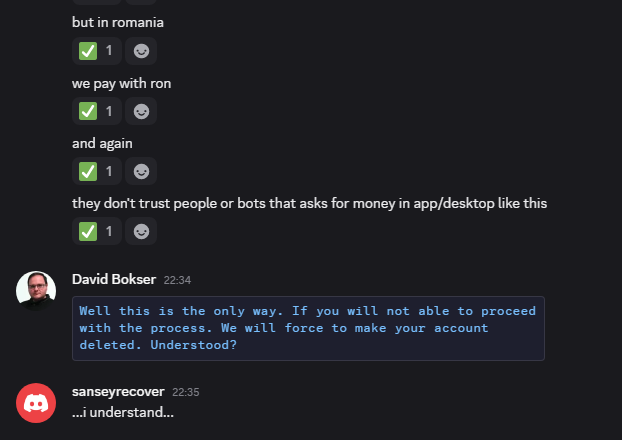
Task: Toggle the checkmark reaction under "they don't trust people"
Action: click(97, 231)
